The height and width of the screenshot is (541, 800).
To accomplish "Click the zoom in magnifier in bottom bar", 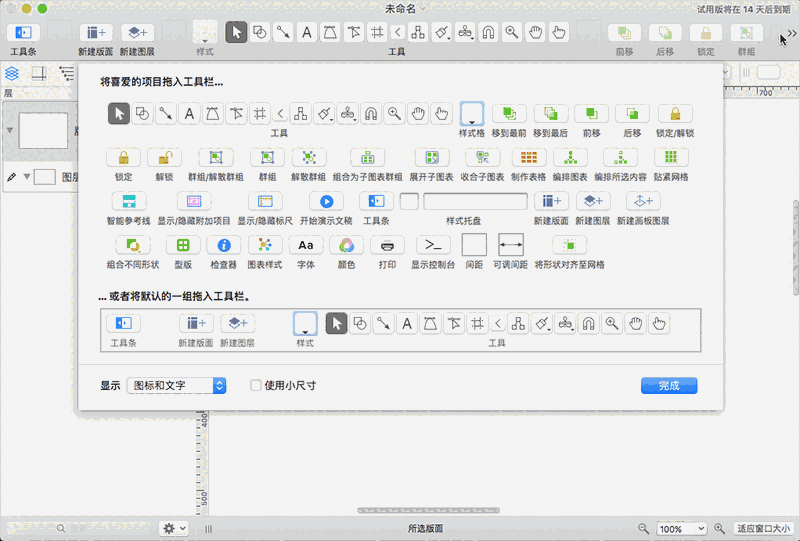I will click(x=719, y=529).
